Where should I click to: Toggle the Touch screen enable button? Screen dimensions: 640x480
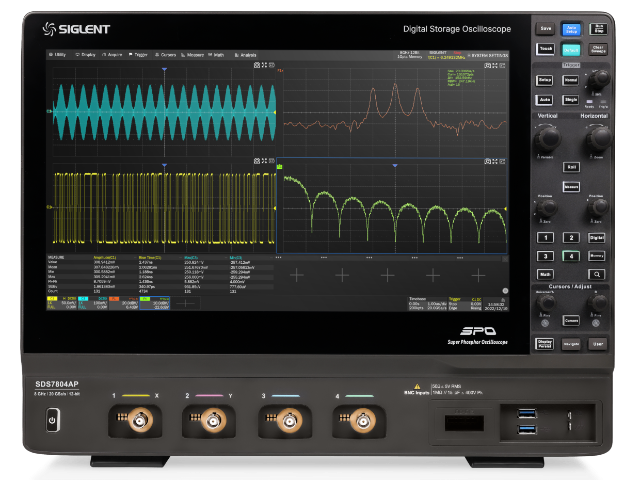(x=545, y=49)
